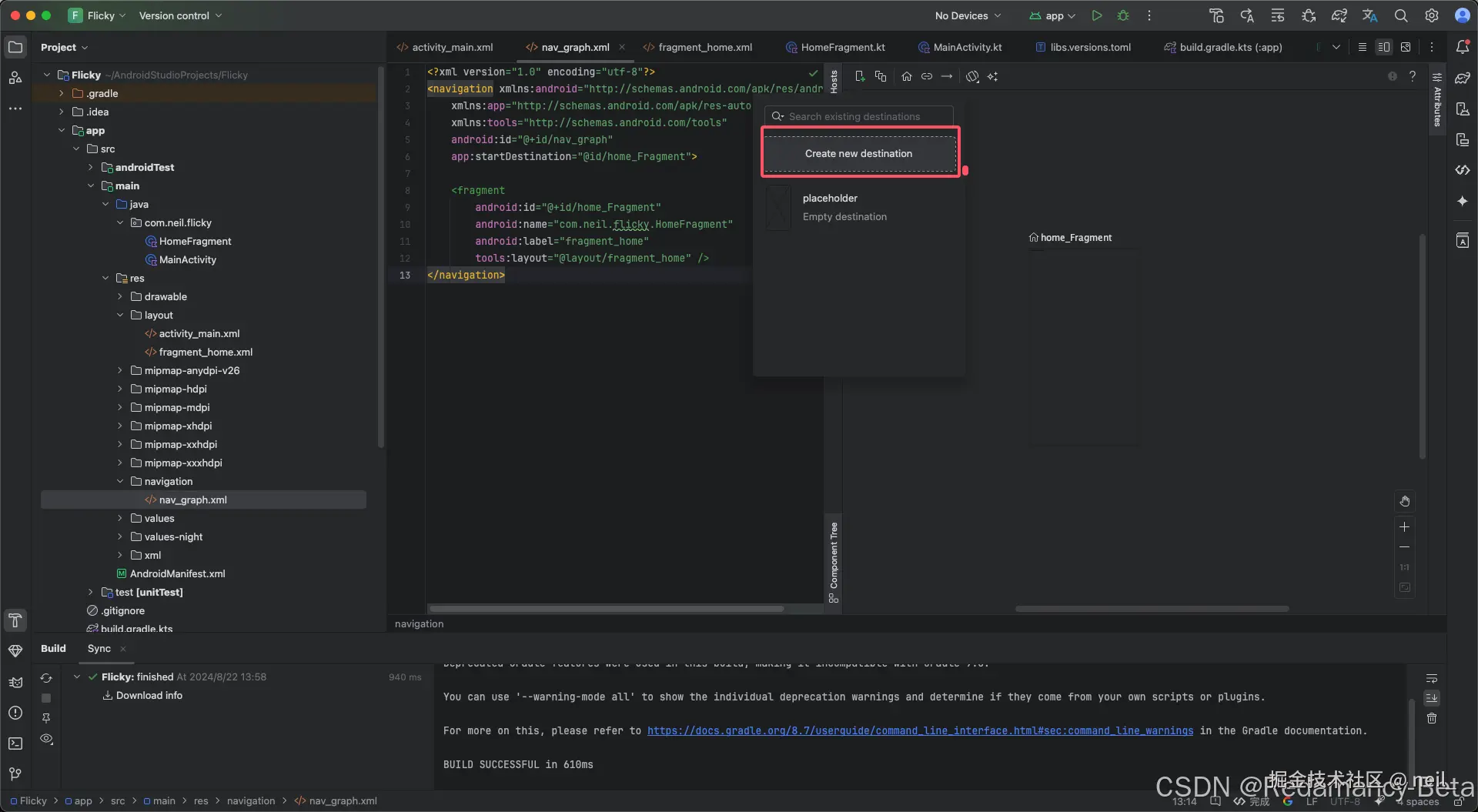Set start destination using the home icon
Screen dimensions: 1478x812
click(x=907, y=76)
